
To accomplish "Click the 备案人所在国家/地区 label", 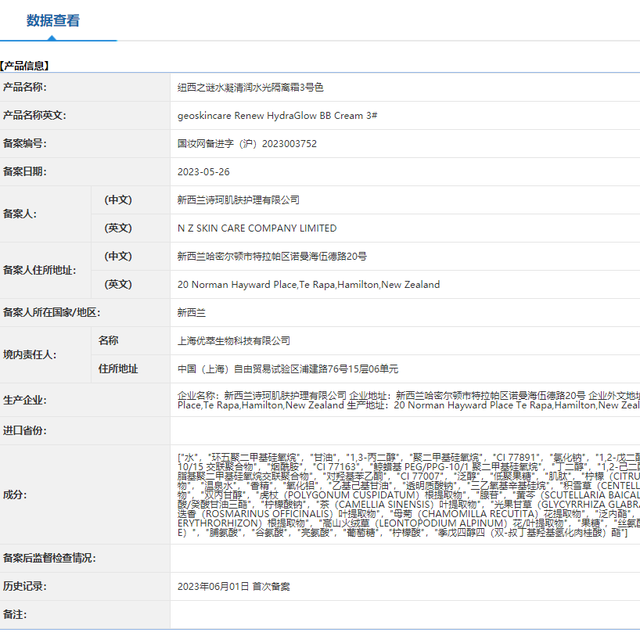I will (x=51, y=313).
